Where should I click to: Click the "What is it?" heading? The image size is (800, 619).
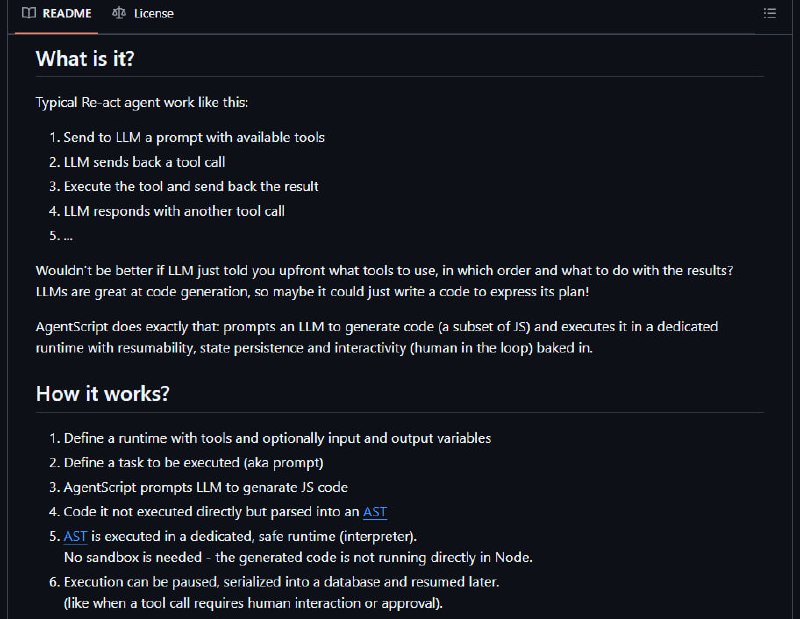coord(85,59)
